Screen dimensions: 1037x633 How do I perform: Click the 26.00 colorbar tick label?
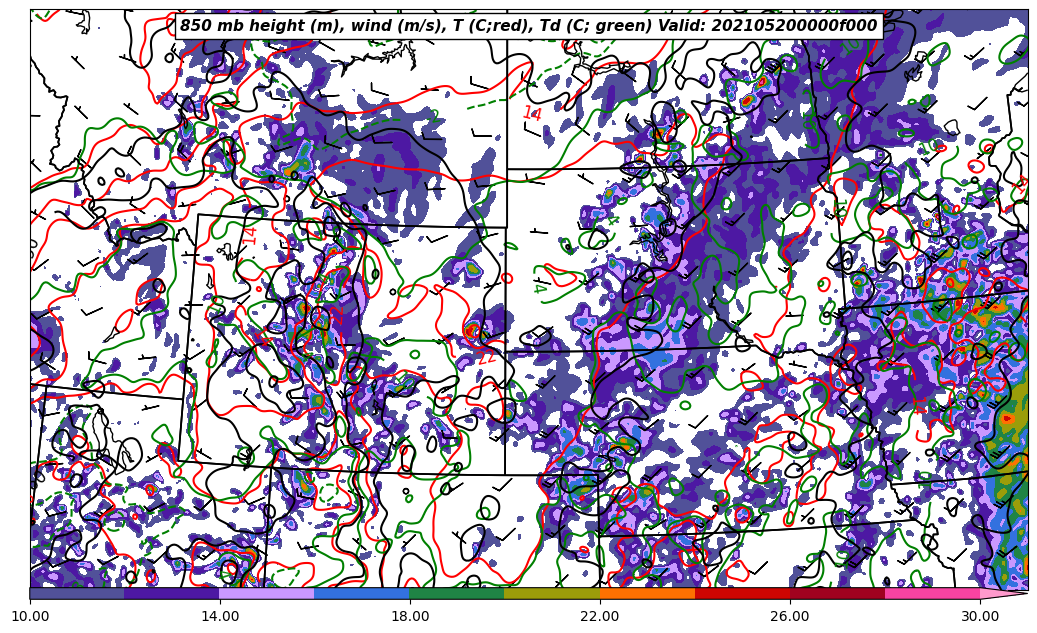coord(790,616)
